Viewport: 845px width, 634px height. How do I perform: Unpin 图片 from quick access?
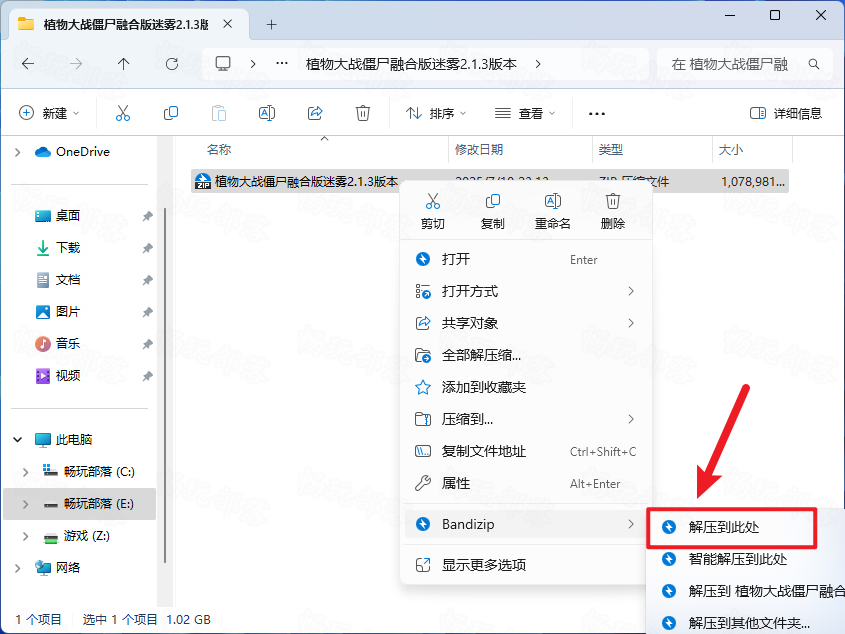pyautogui.click(x=147, y=312)
